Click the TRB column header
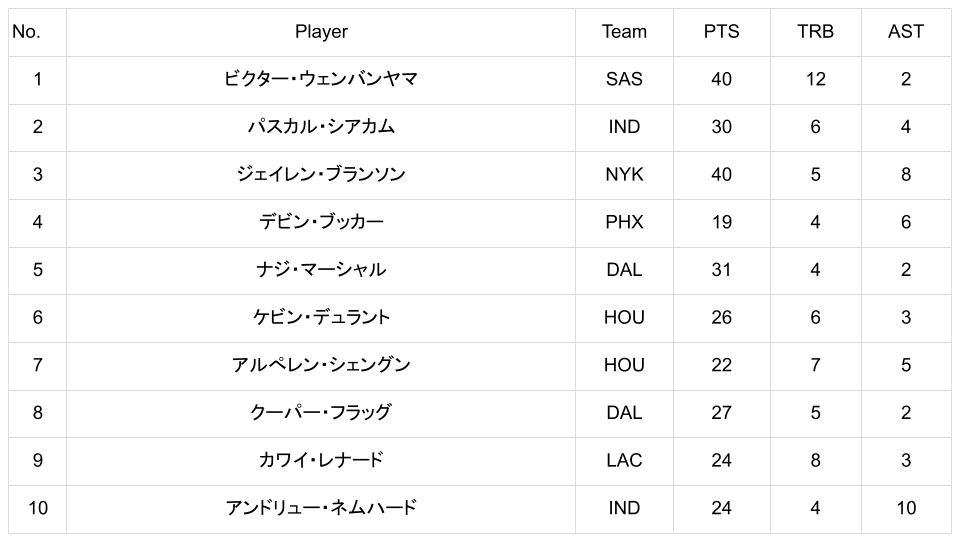This screenshot has width=960, height=540. pyautogui.click(x=815, y=32)
